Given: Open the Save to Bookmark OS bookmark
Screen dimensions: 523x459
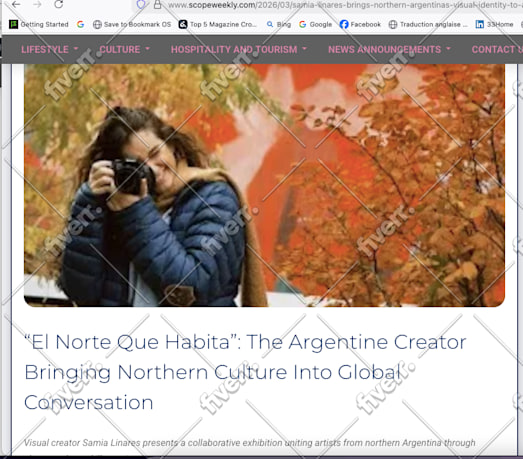Looking at the screenshot, I should coord(132,24).
